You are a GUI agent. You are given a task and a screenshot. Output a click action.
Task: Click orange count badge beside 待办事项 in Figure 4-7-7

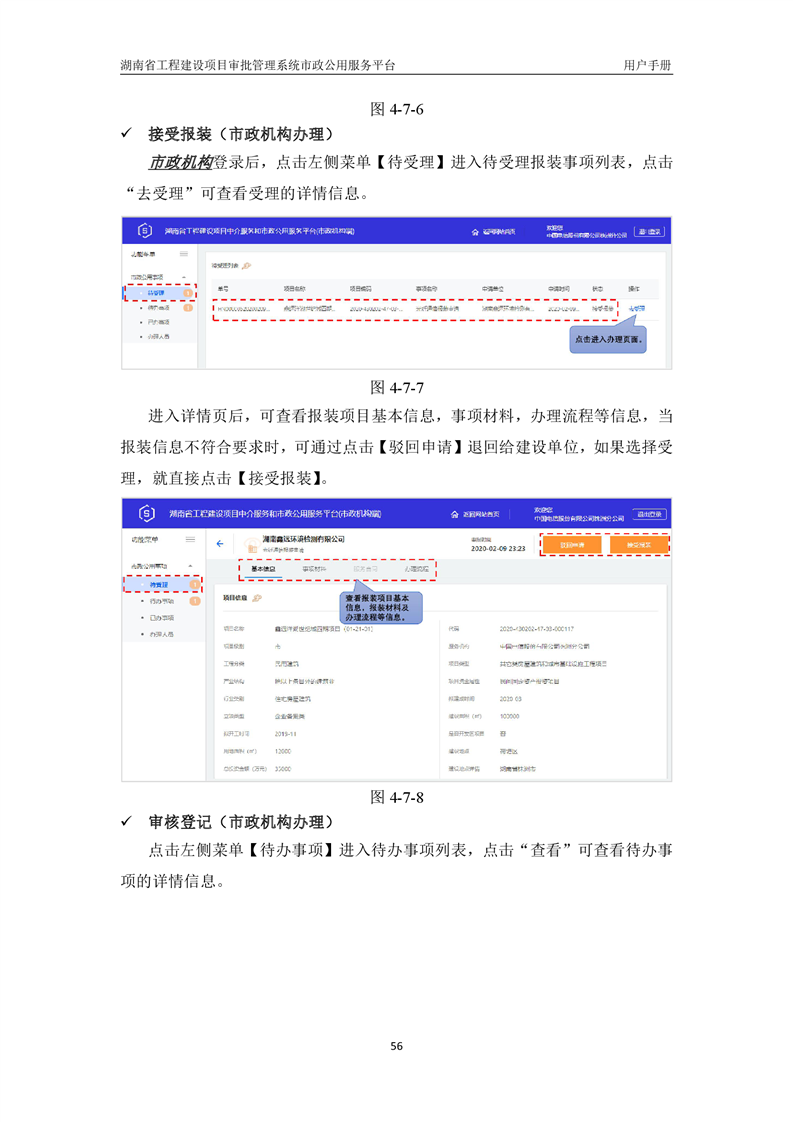coord(188,308)
